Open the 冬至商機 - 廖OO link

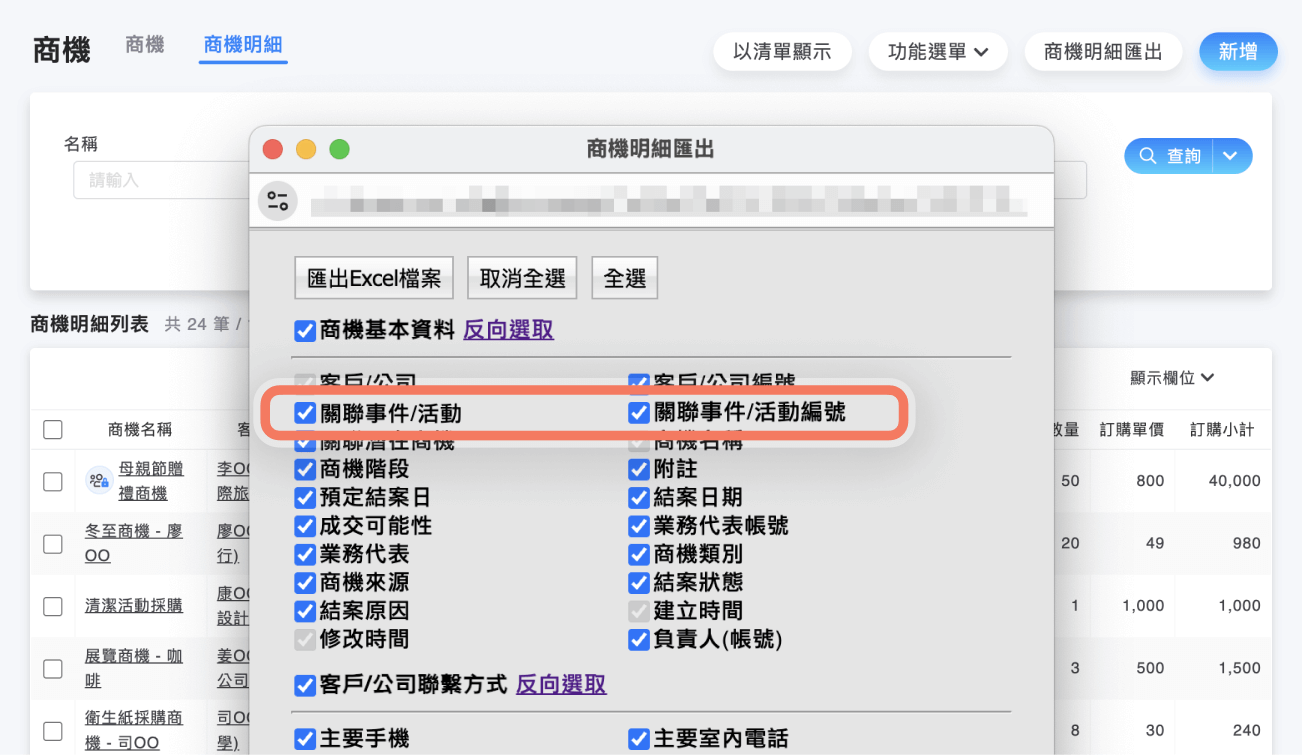134,543
